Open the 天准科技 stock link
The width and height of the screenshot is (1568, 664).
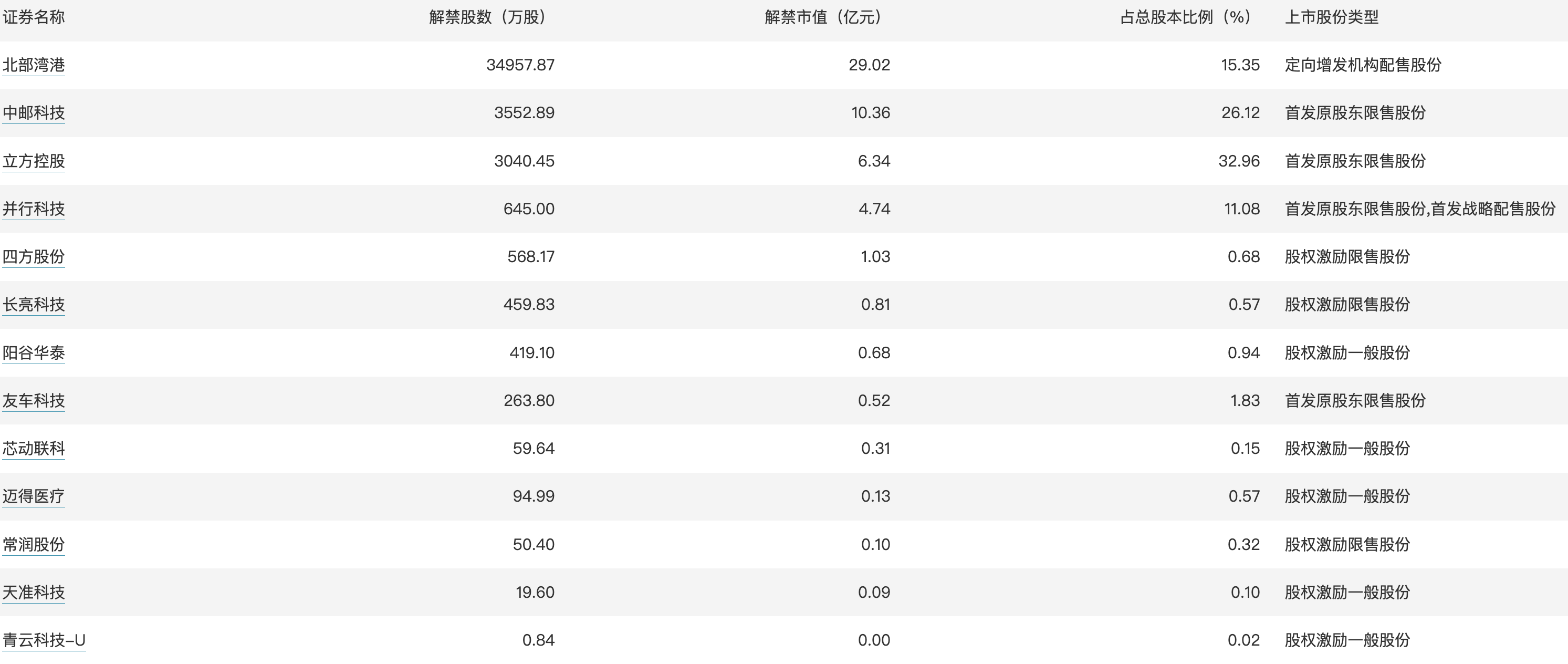(x=34, y=592)
